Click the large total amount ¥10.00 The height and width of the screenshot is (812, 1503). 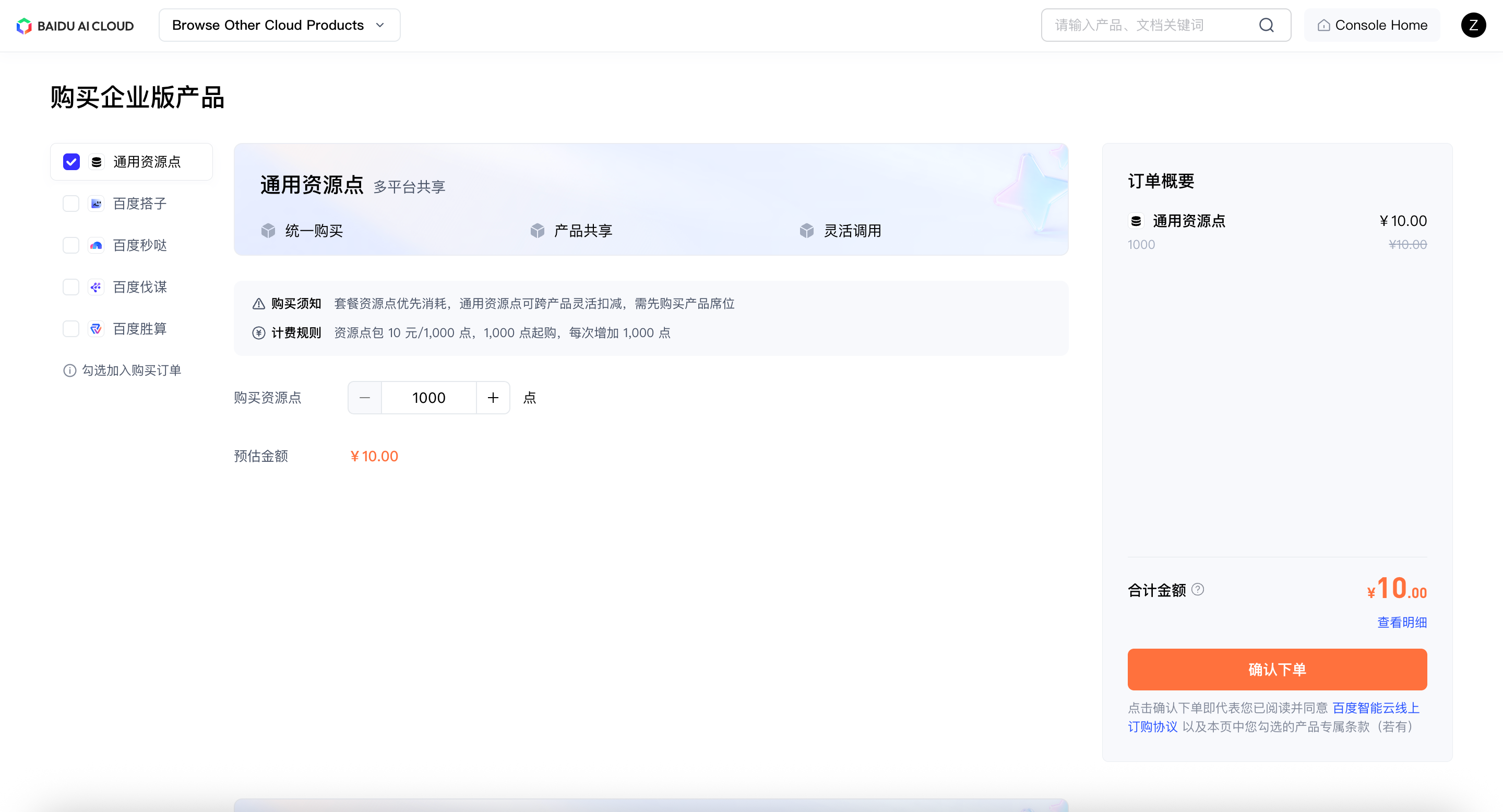coord(1397,588)
